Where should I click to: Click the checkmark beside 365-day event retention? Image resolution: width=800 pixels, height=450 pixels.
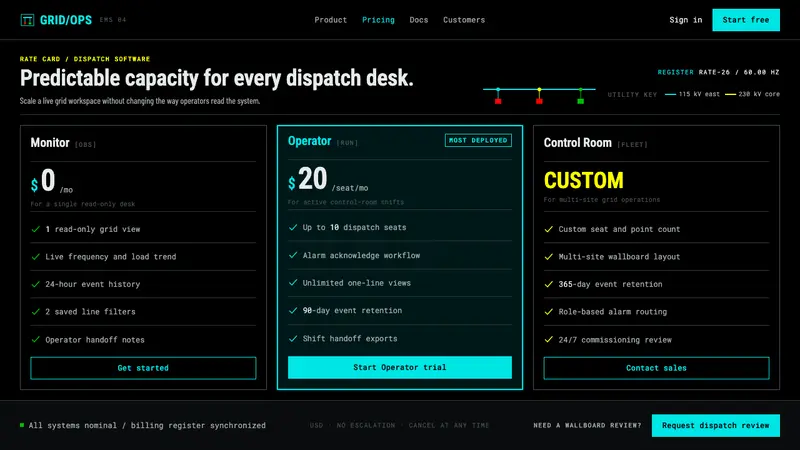pos(548,284)
